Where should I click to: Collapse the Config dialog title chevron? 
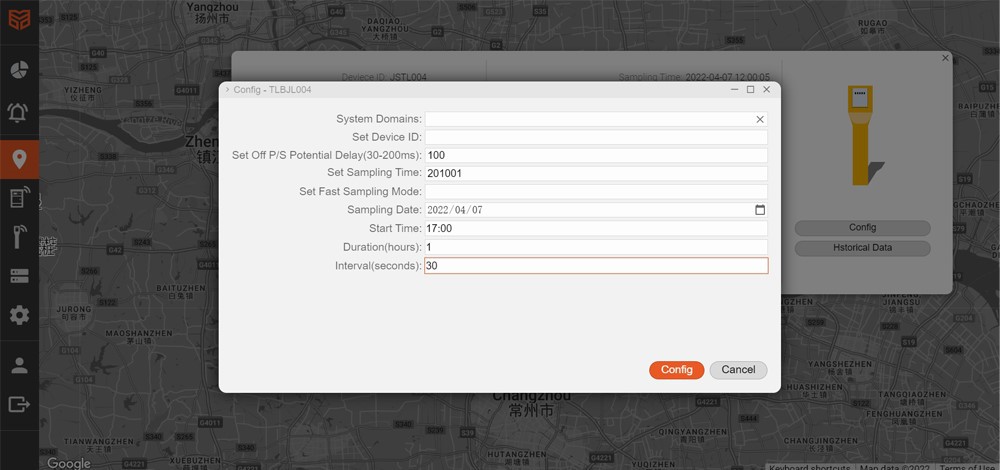click(x=227, y=90)
